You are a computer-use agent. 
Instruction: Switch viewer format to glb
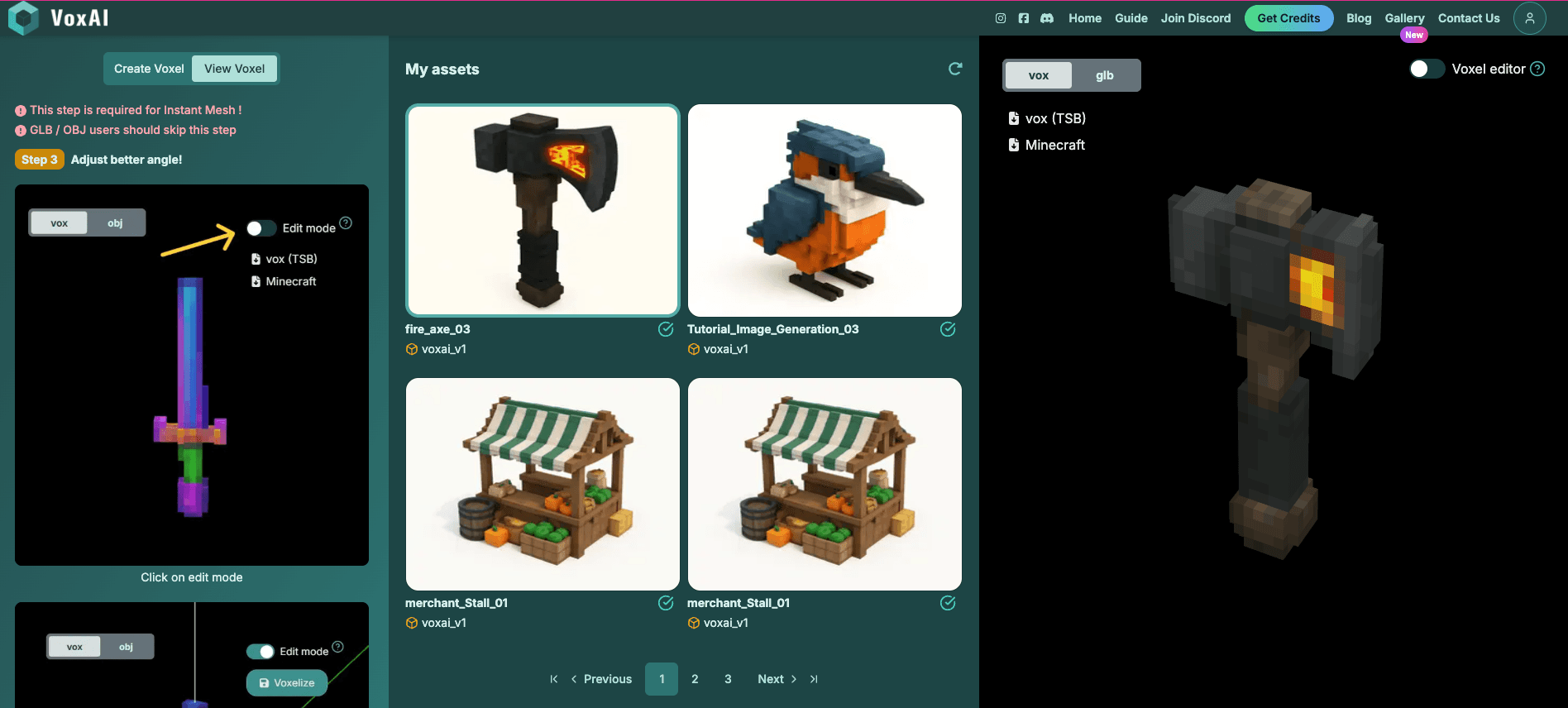[x=1105, y=75]
